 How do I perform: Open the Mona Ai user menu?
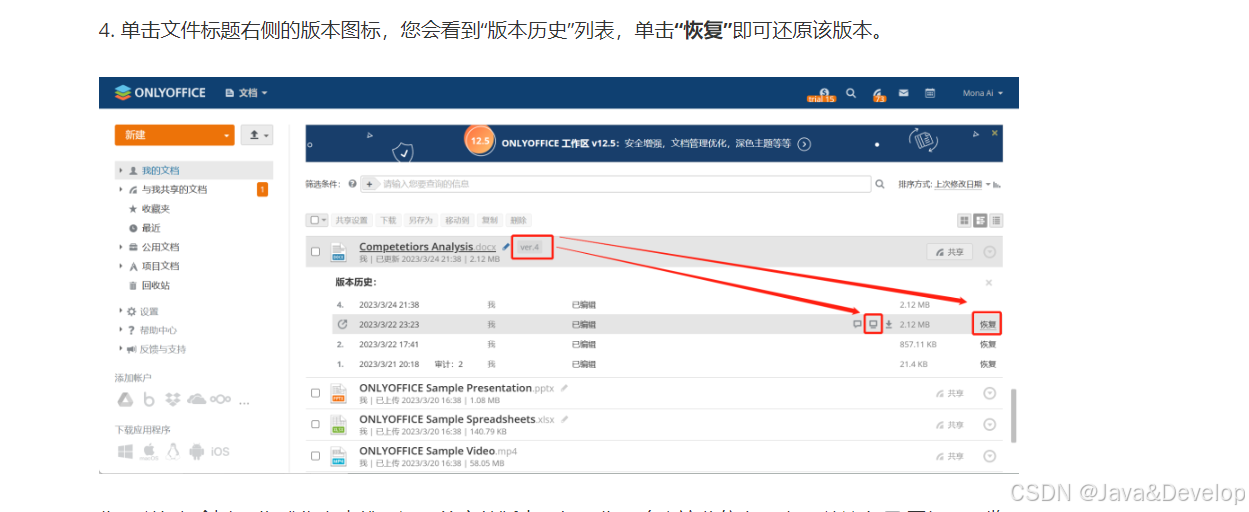(982, 93)
